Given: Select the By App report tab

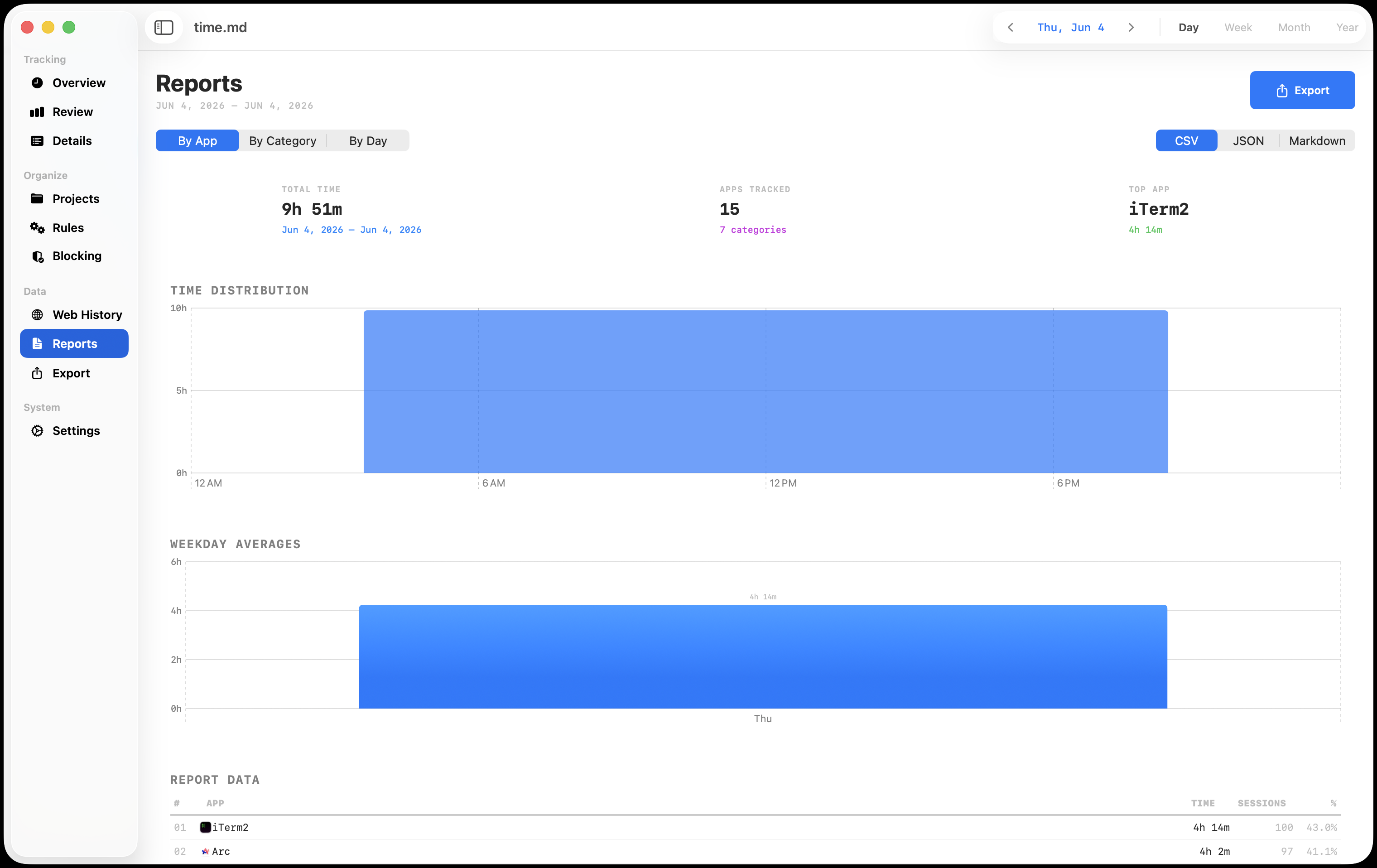Looking at the screenshot, I should click(197, 140).
